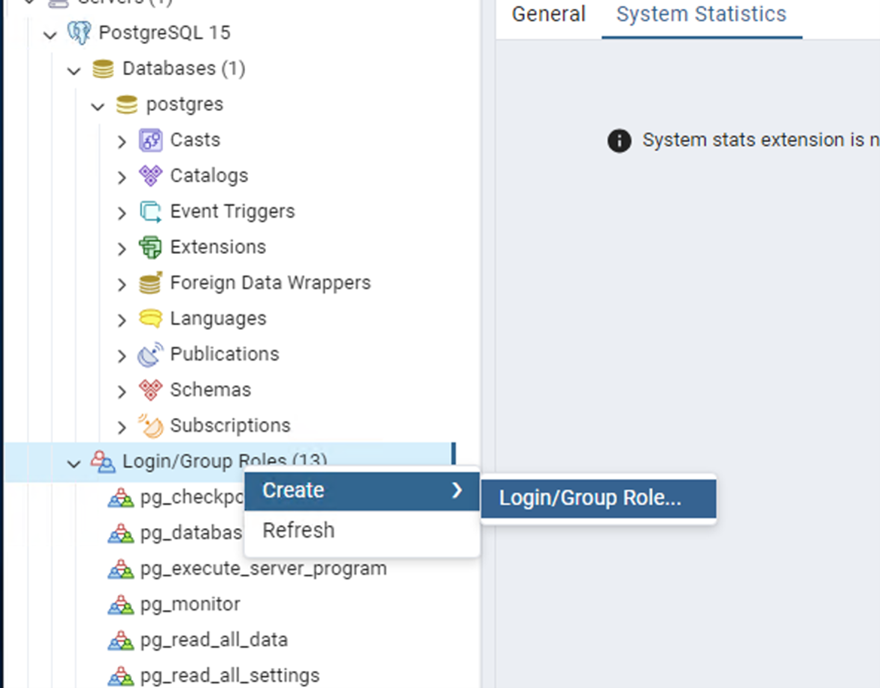Click the Extensions node icon
Viewport: 880px width, 688px height.
click(150, 247)
